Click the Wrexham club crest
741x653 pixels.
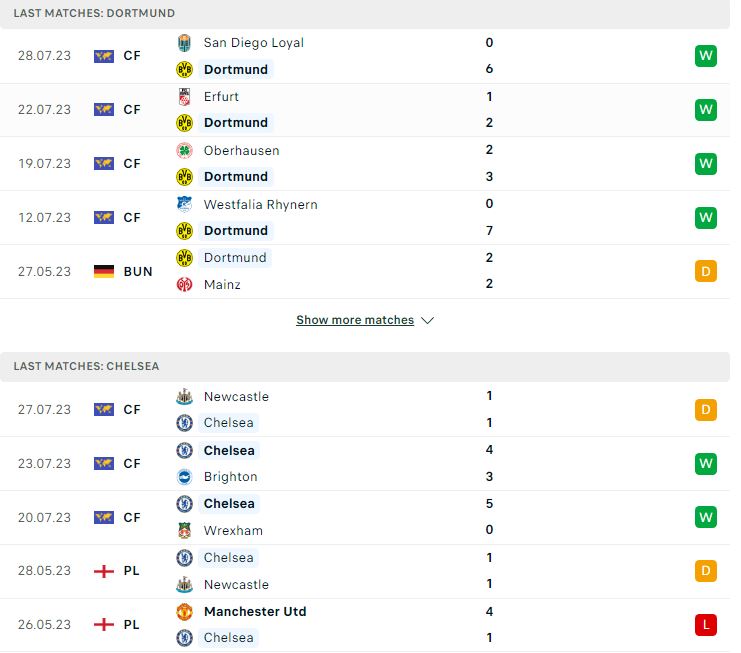(184, 531)
